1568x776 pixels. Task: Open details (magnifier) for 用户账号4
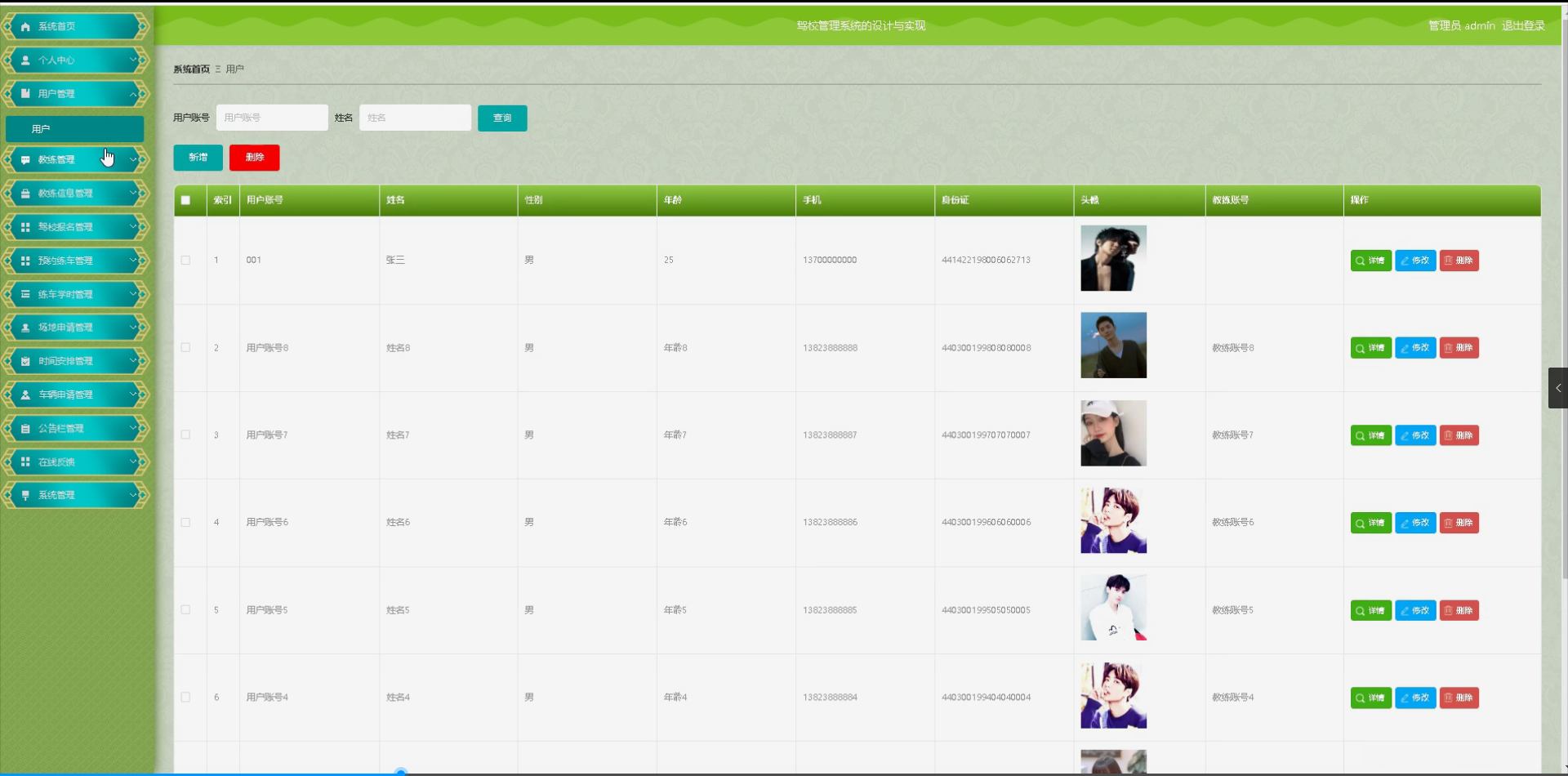1371,698
